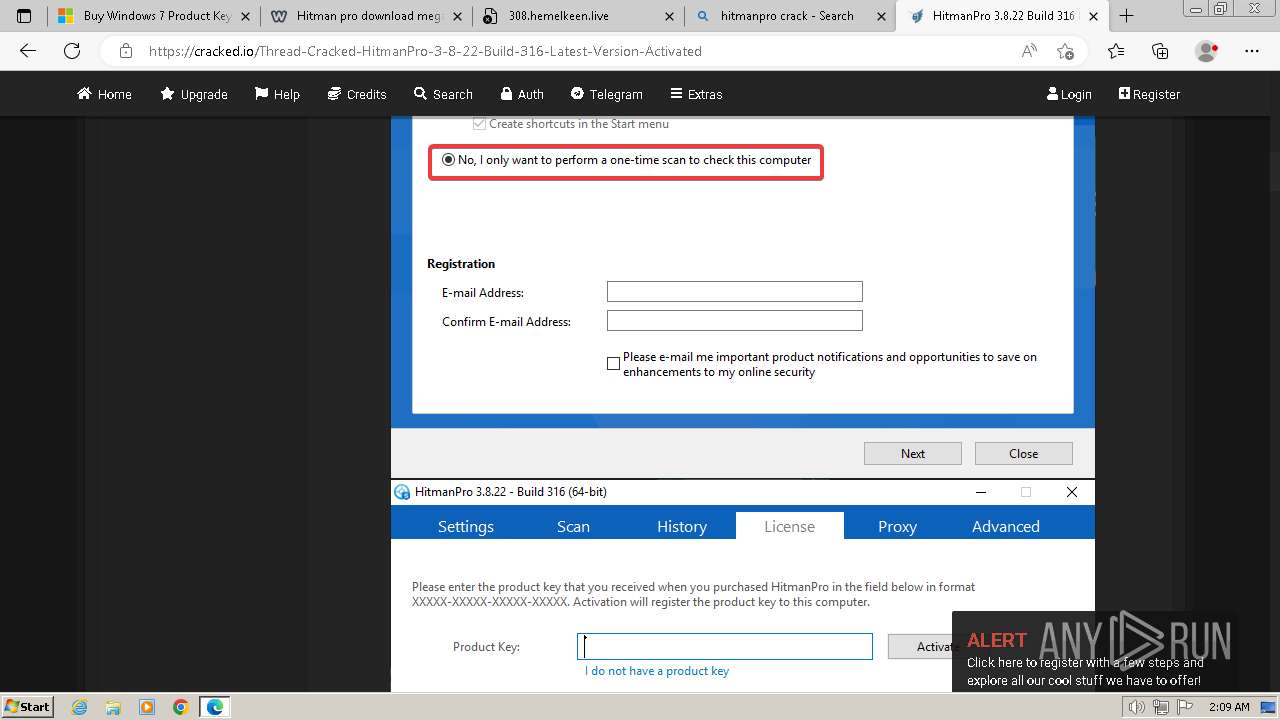The image size is (1280, 720).
Task: Close the Hitman pro download tab
Action: pos(457,16)
